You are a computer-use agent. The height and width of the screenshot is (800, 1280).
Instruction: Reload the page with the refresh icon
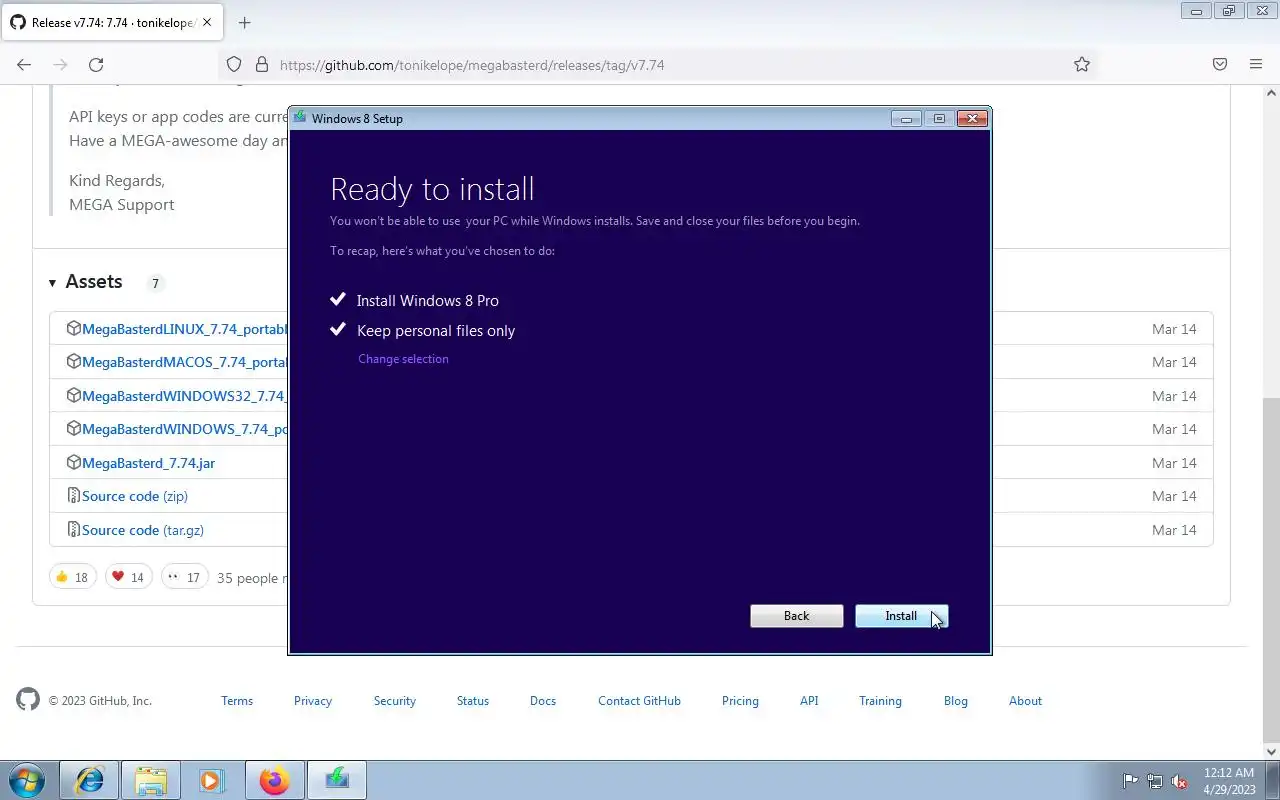(x=96, y=64)
